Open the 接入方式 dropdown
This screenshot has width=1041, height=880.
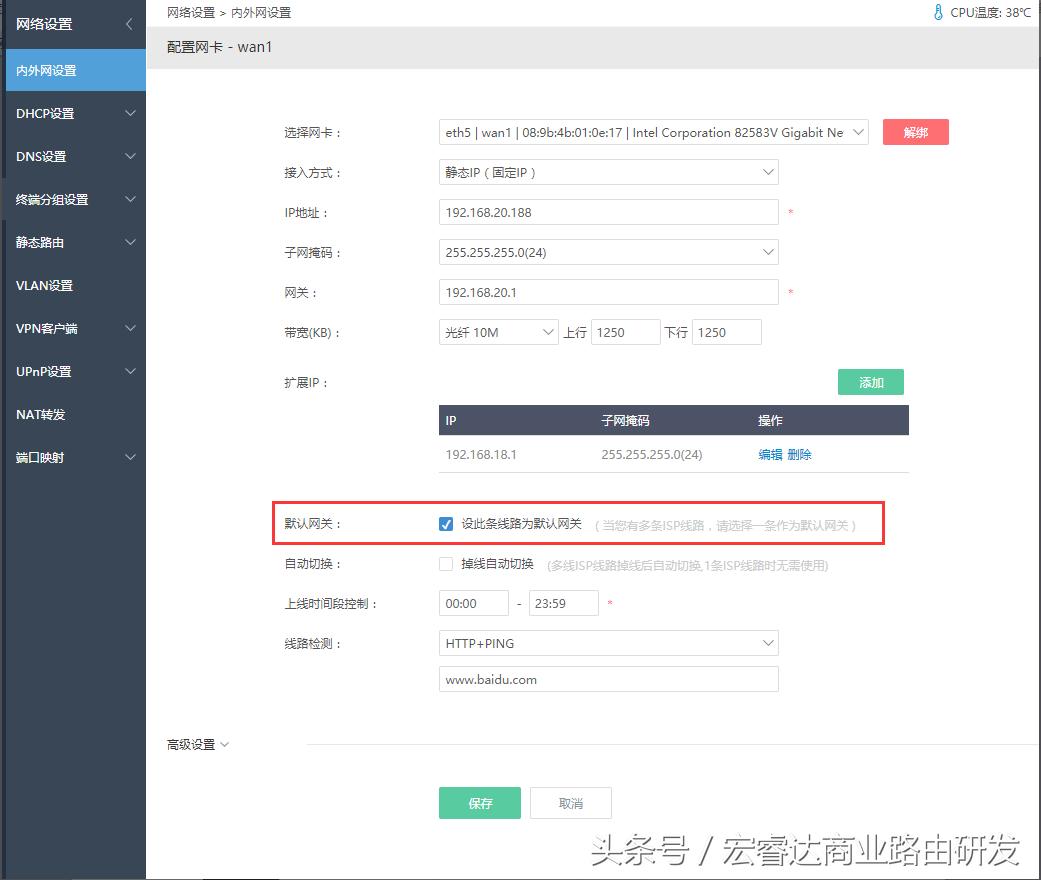tap(608, 172)
